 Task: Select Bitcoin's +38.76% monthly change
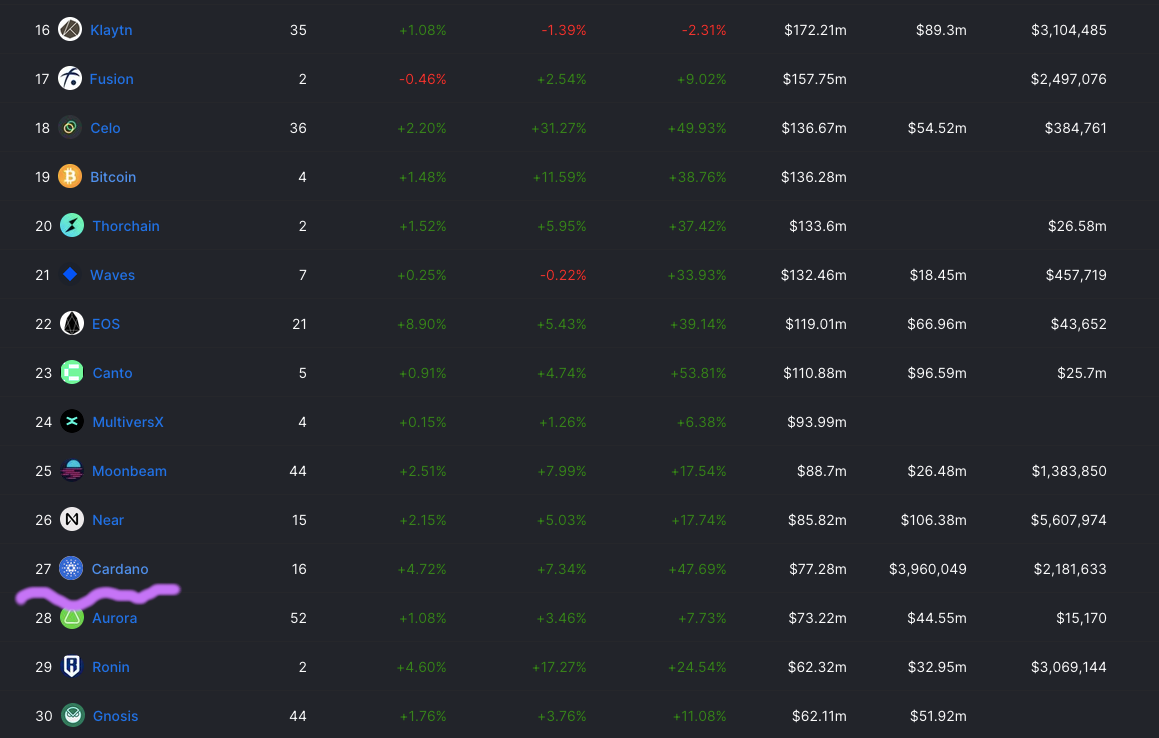(697, 177)
